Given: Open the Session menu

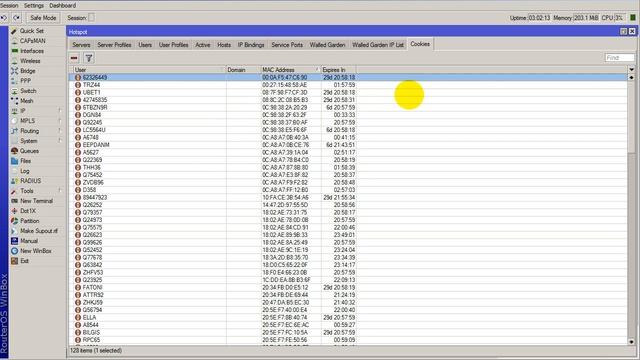Looking at the screenshot, I should coord(9,5).
